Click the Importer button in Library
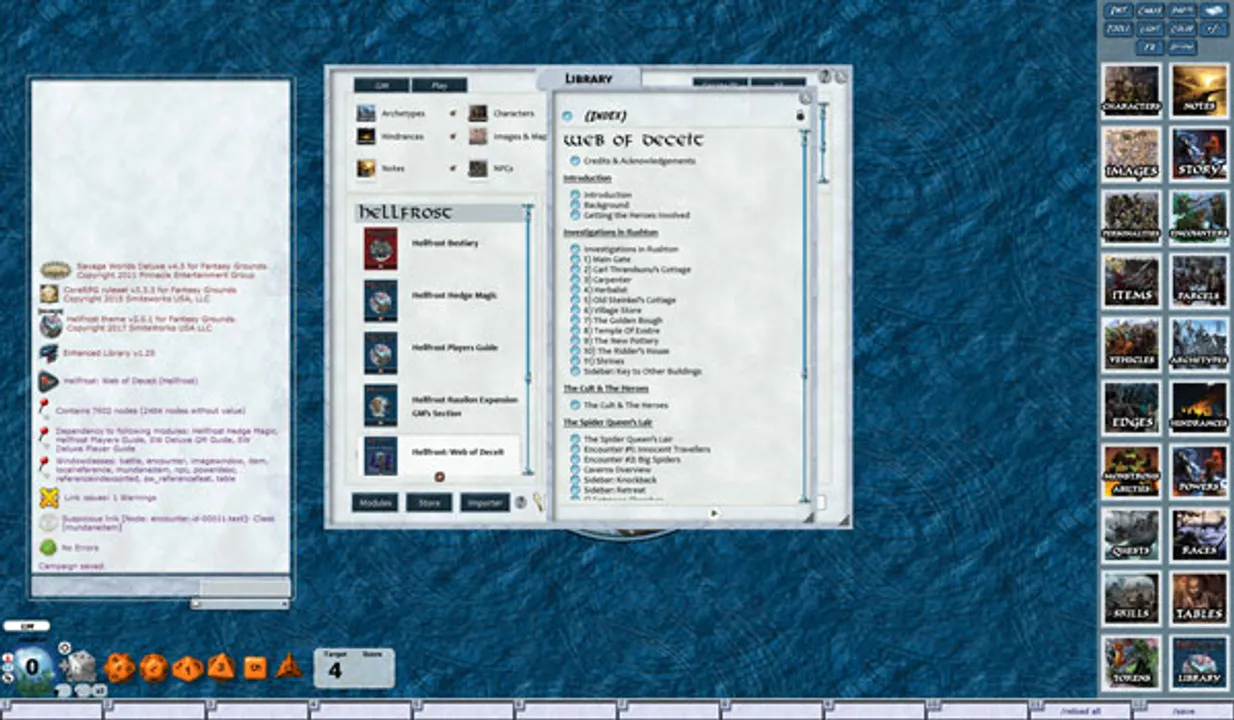Screen dimensions: 1234x720 pos(484,503)
